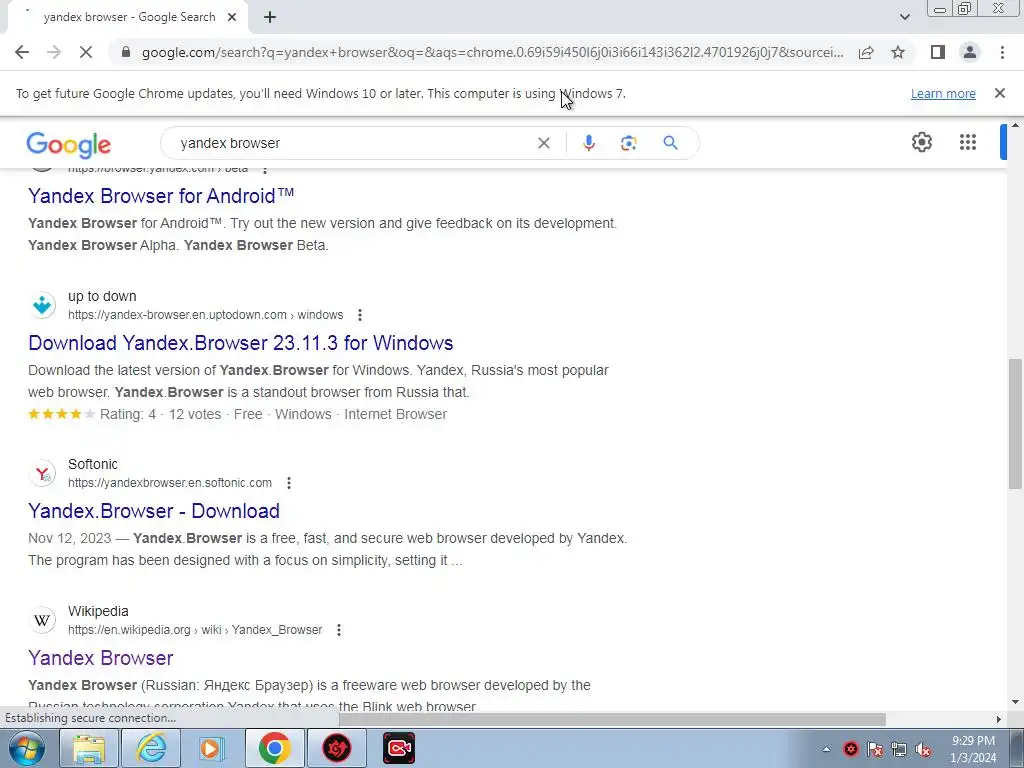Open the Google apps grid

pyautogui.click(x=968, y=142)
